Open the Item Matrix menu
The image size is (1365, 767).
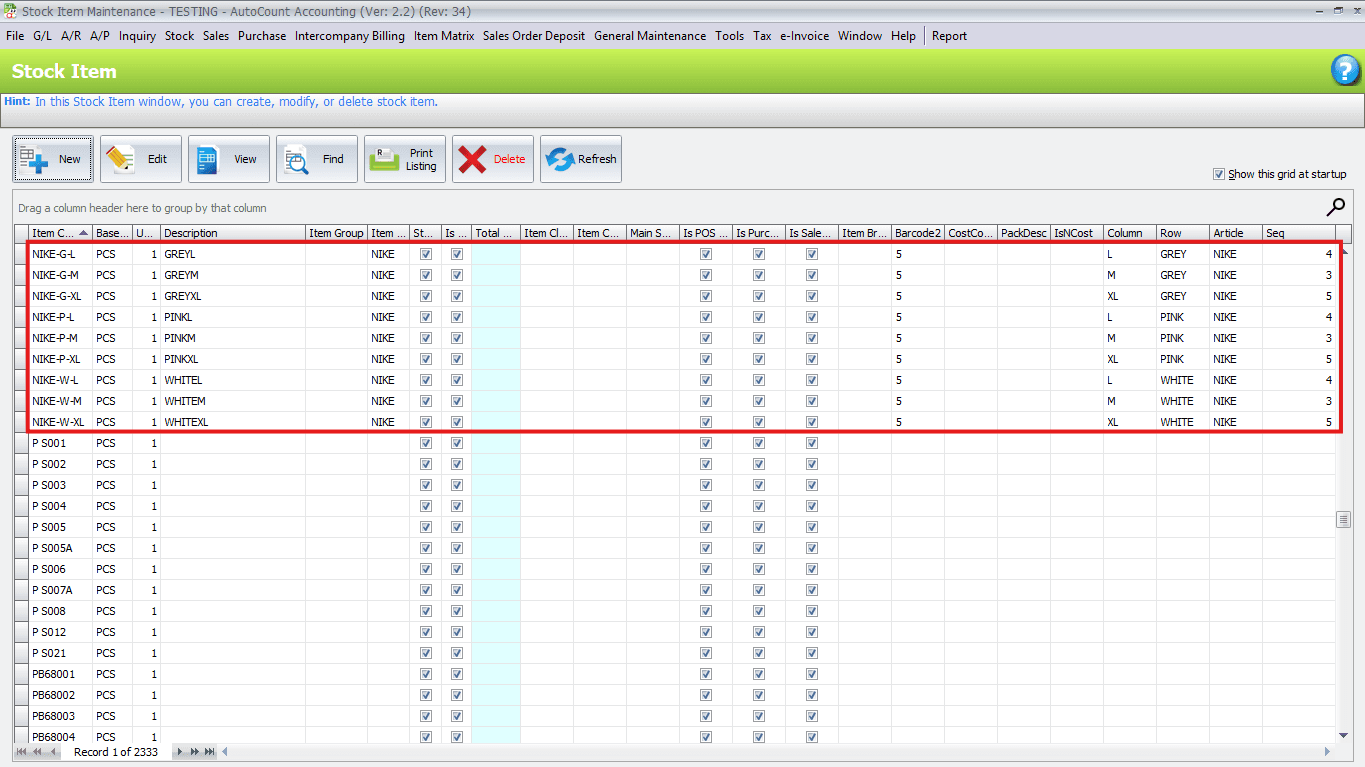click(443, 36)
